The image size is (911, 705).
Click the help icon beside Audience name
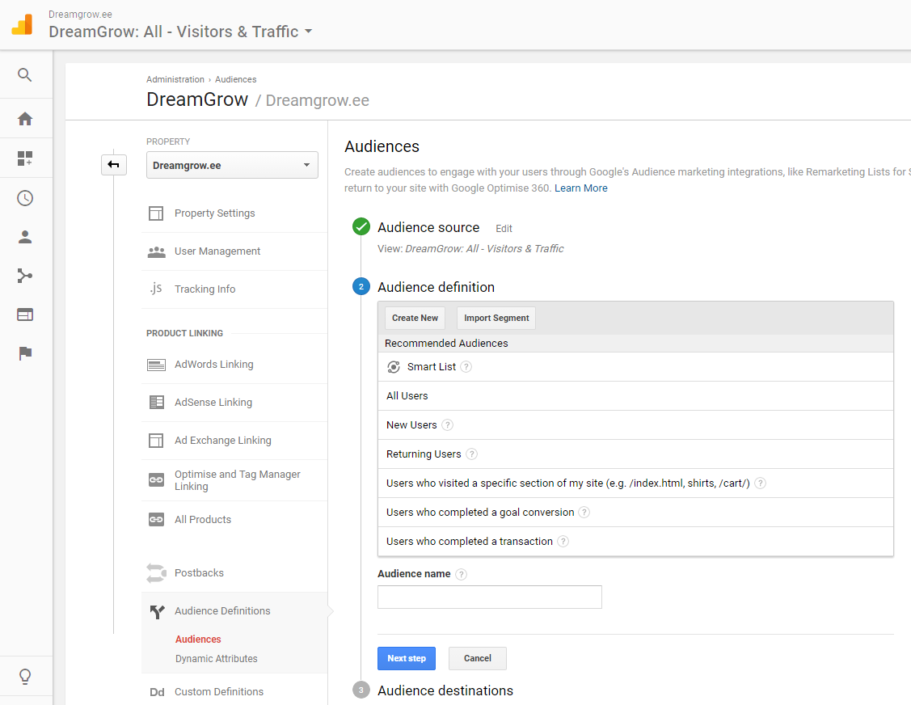459,574
